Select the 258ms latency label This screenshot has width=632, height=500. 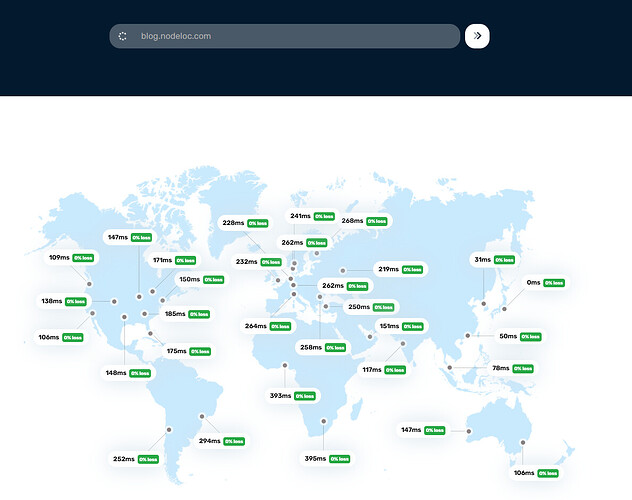311,347
